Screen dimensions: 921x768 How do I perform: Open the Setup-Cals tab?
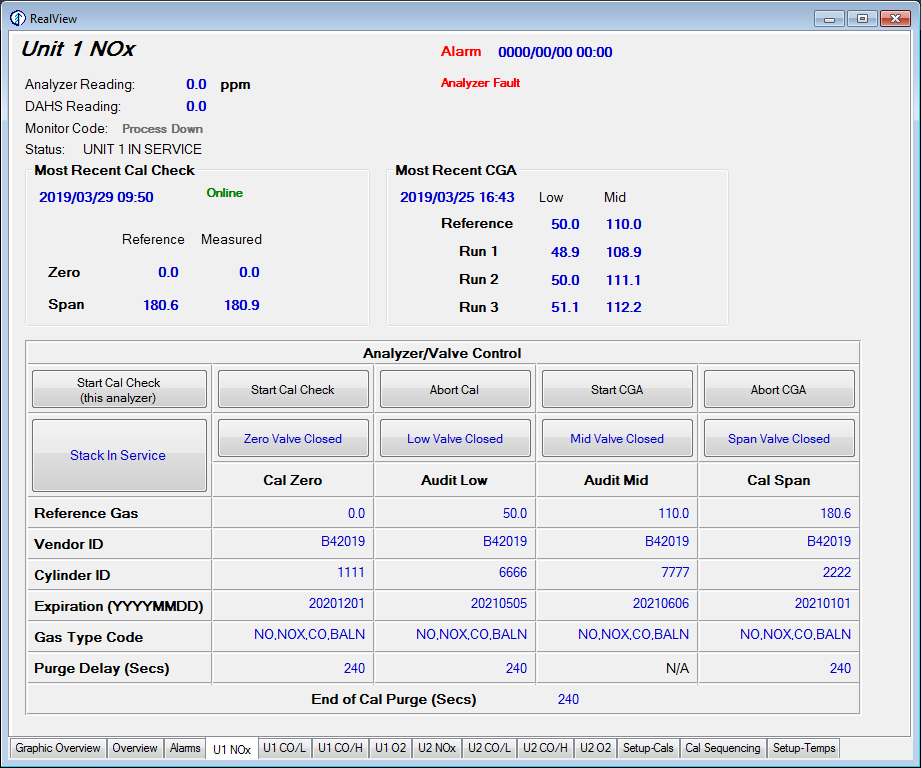point(648,748)
